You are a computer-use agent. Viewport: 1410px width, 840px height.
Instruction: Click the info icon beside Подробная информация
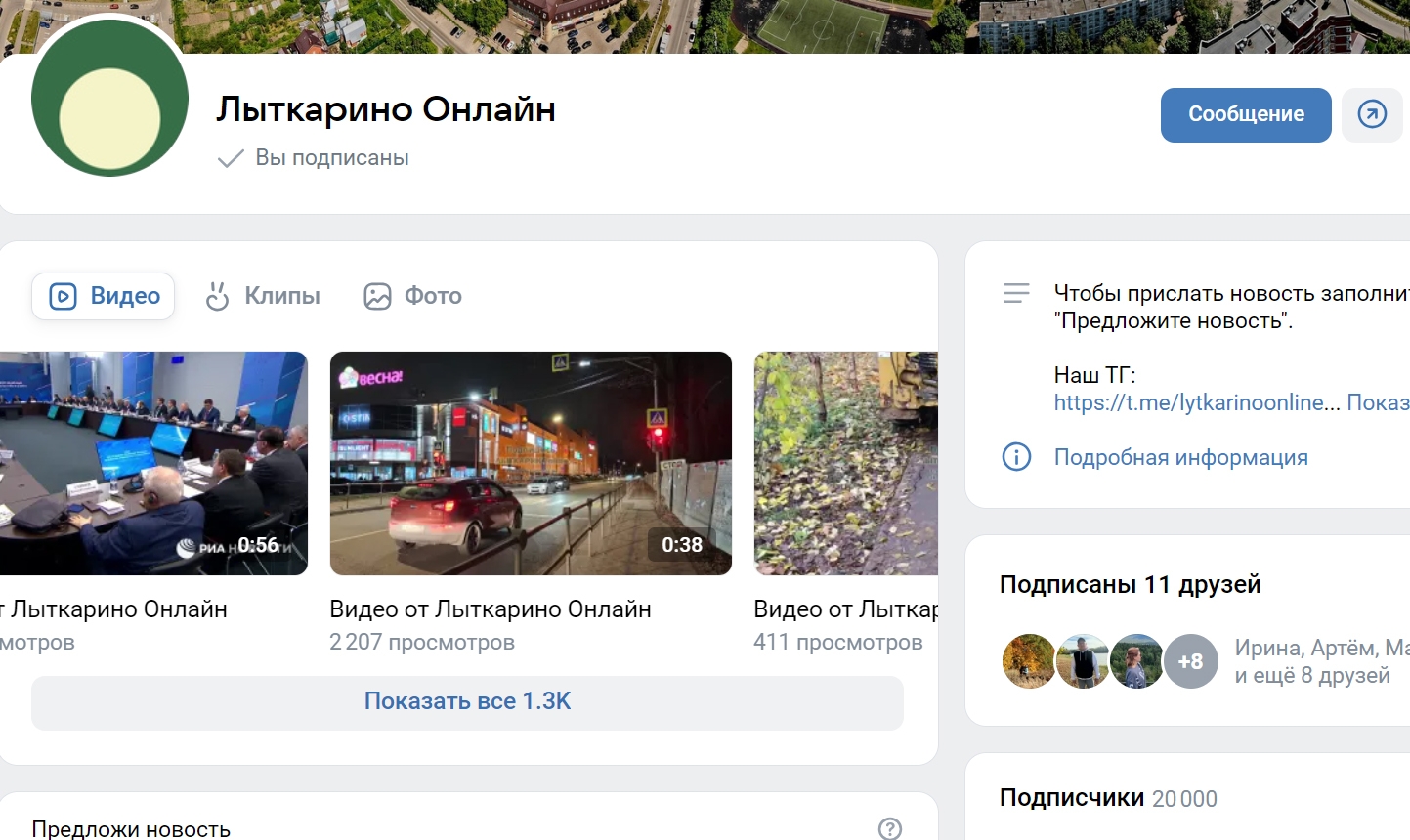1016,457
